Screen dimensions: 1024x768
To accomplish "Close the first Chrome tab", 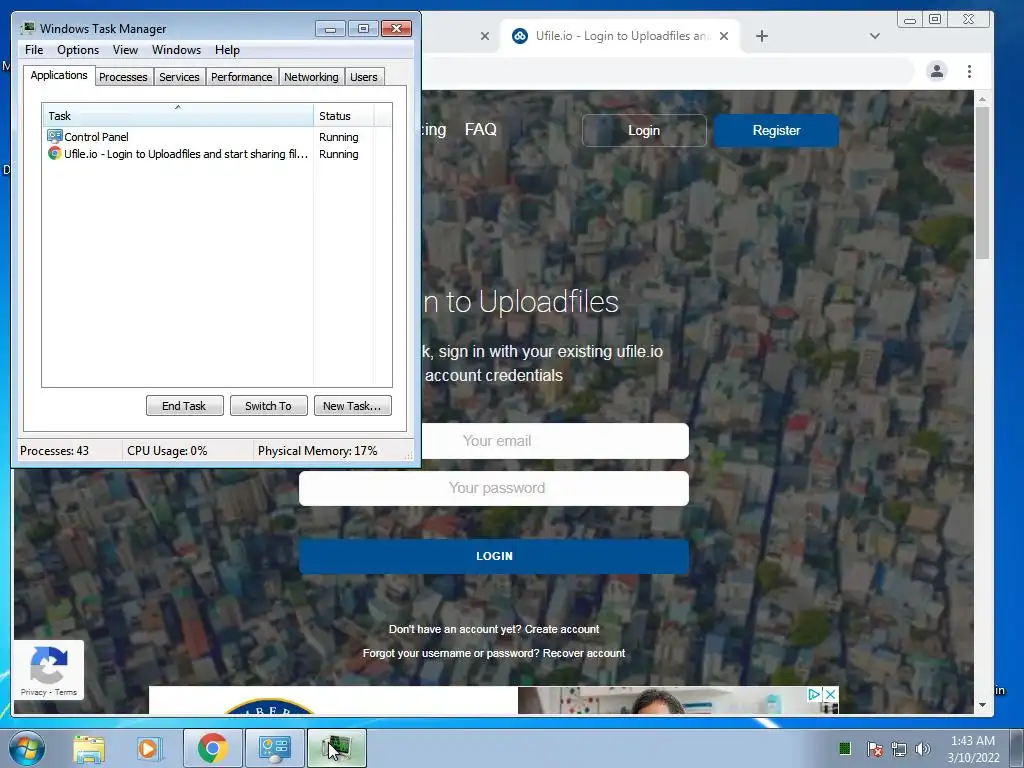I will point(485,36).
